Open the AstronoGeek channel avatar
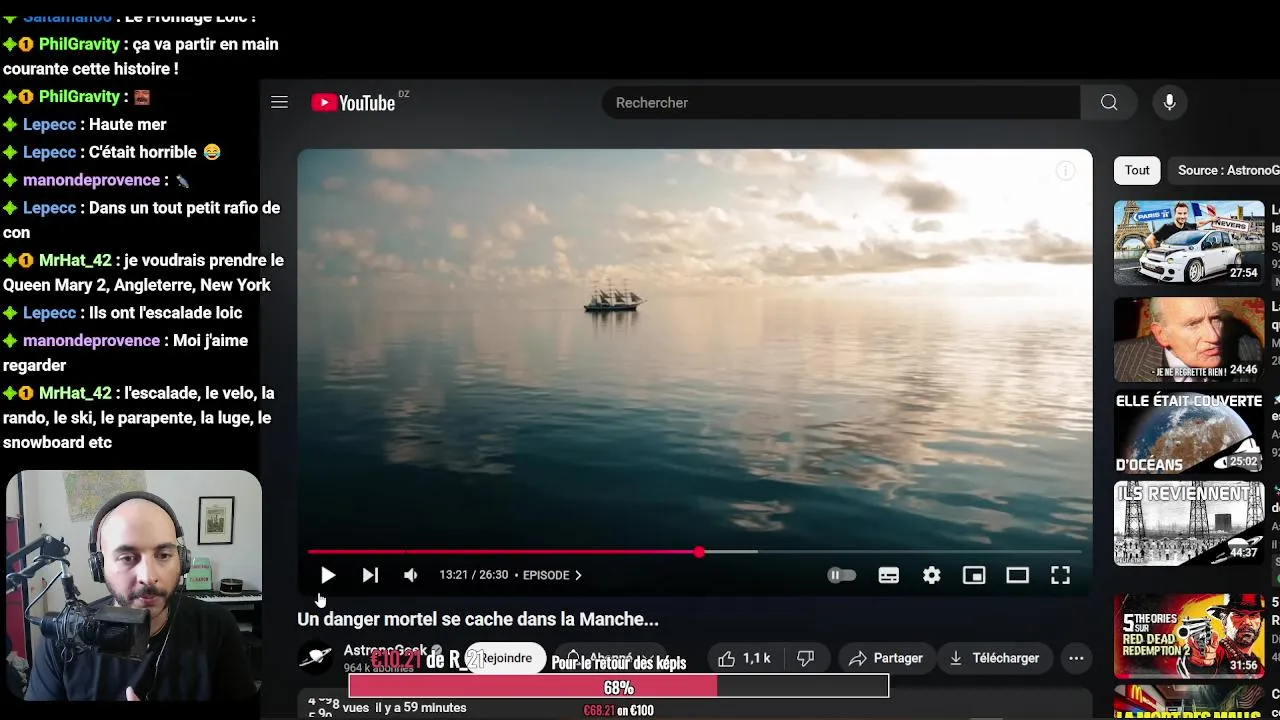 click(x=316, y=657)
